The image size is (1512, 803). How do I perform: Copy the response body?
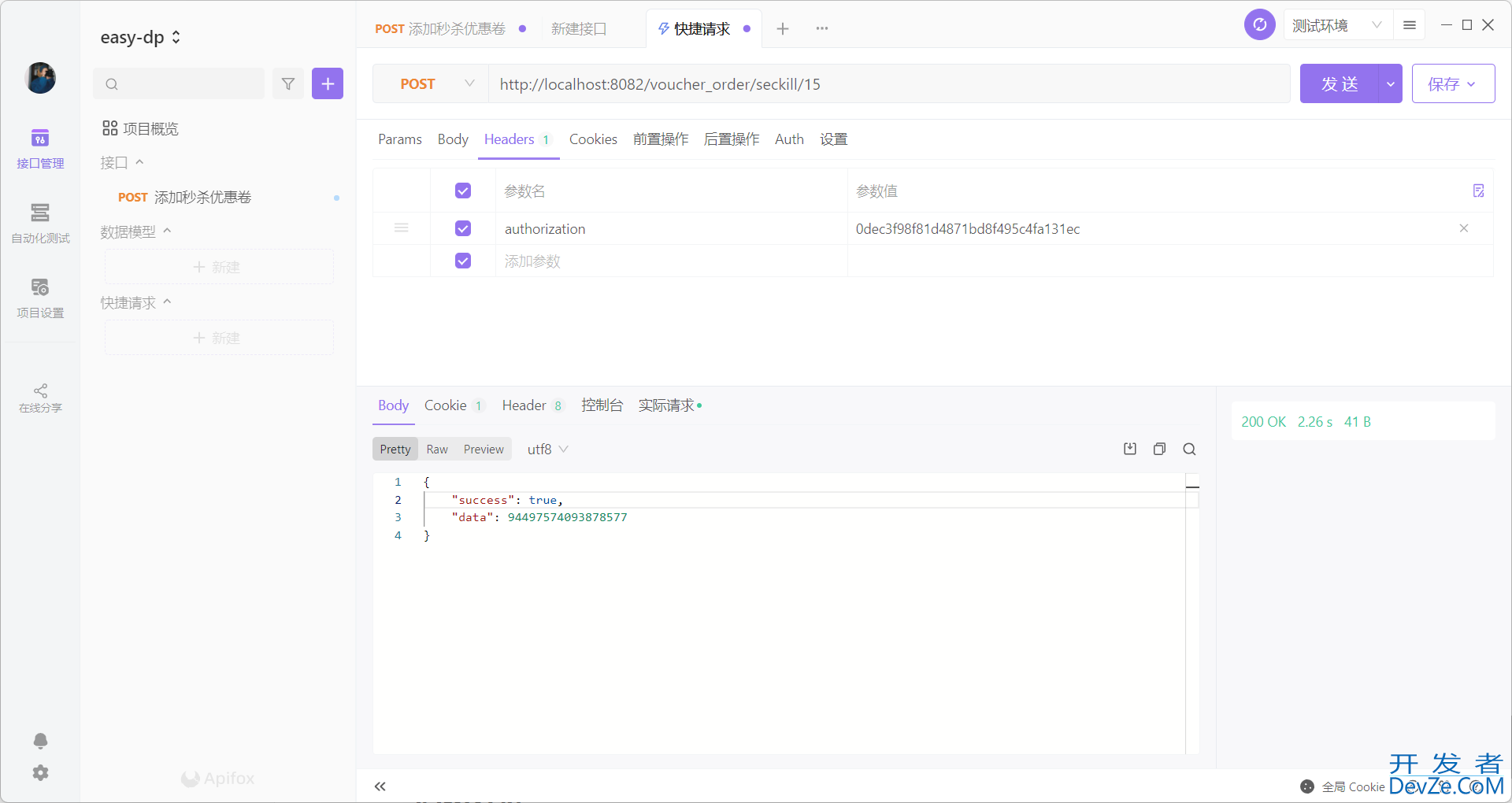[1159, 449]
